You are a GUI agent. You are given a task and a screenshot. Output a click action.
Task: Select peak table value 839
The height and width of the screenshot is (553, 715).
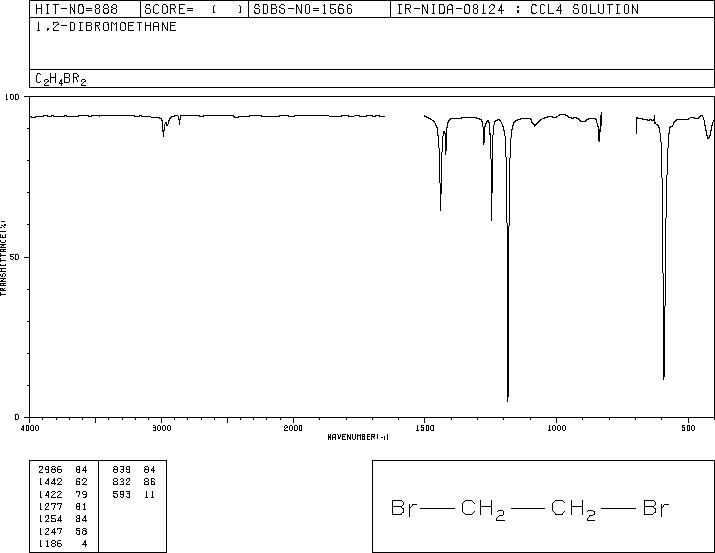click(x=121, y=469)
